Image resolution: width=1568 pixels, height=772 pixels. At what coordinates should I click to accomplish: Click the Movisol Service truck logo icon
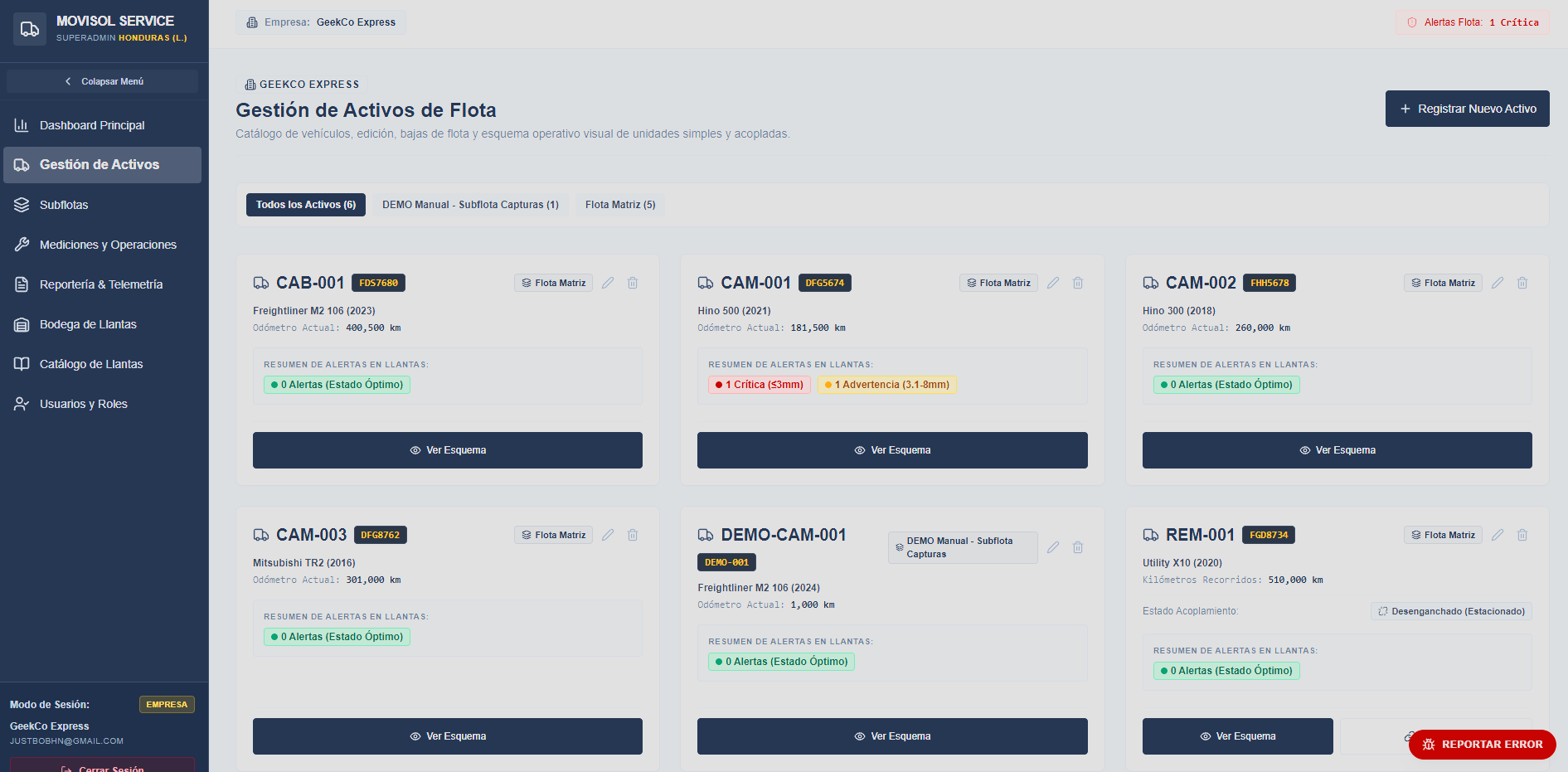[30, 29]
